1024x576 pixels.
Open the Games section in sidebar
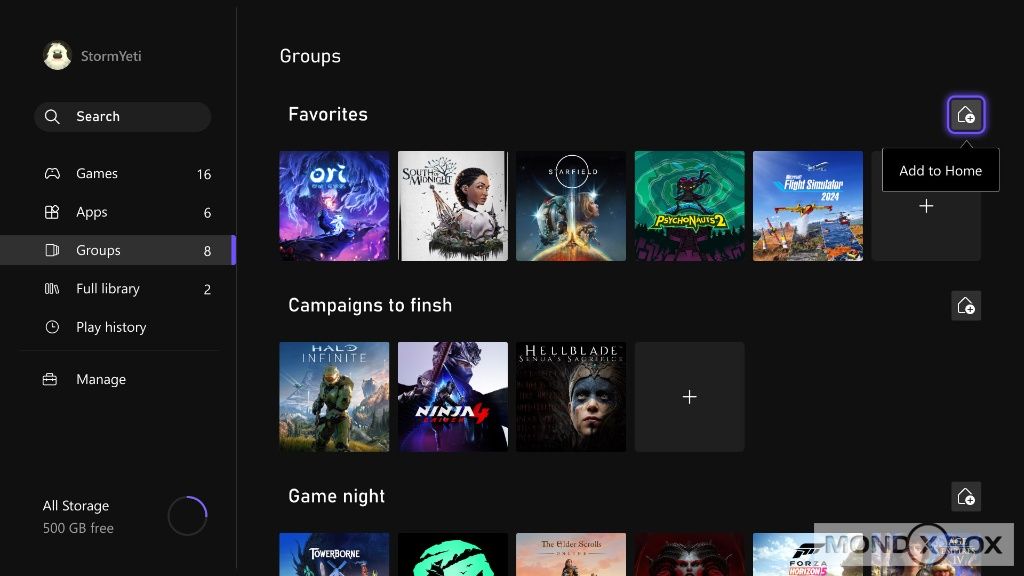[97, 174]
